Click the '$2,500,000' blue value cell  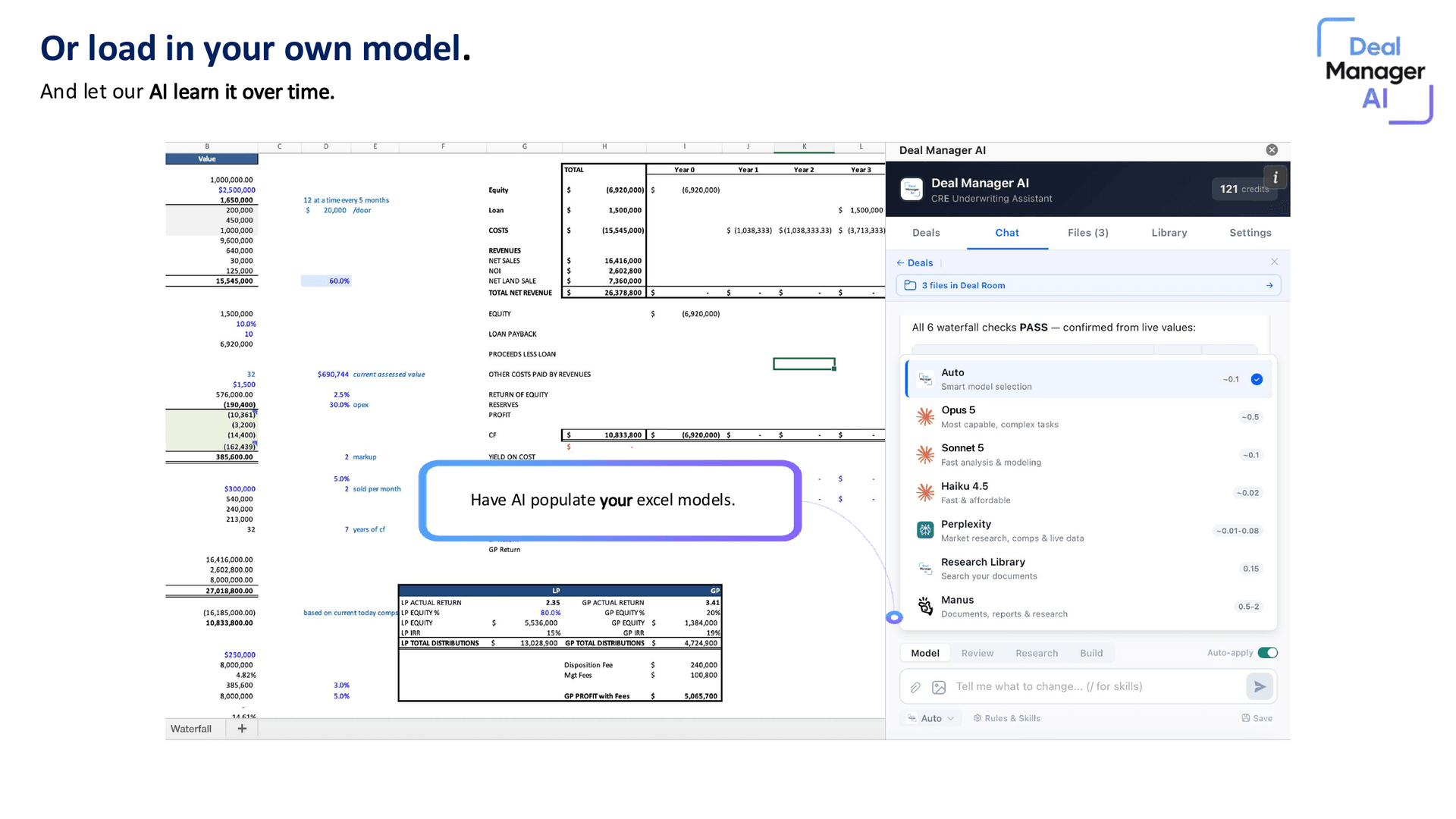pyautogui.click(x=237, y=190)
